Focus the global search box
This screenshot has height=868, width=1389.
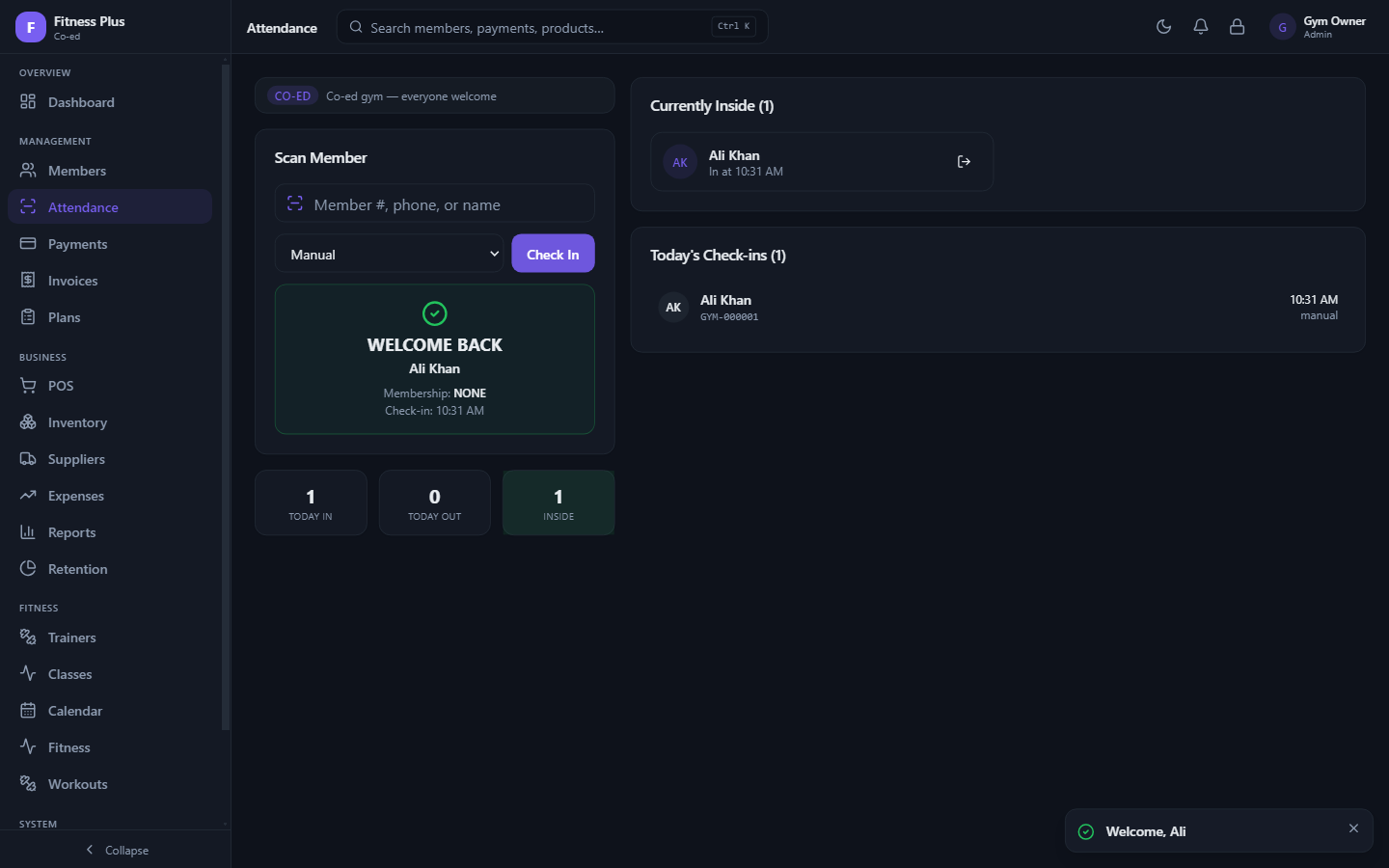point(552,27)
